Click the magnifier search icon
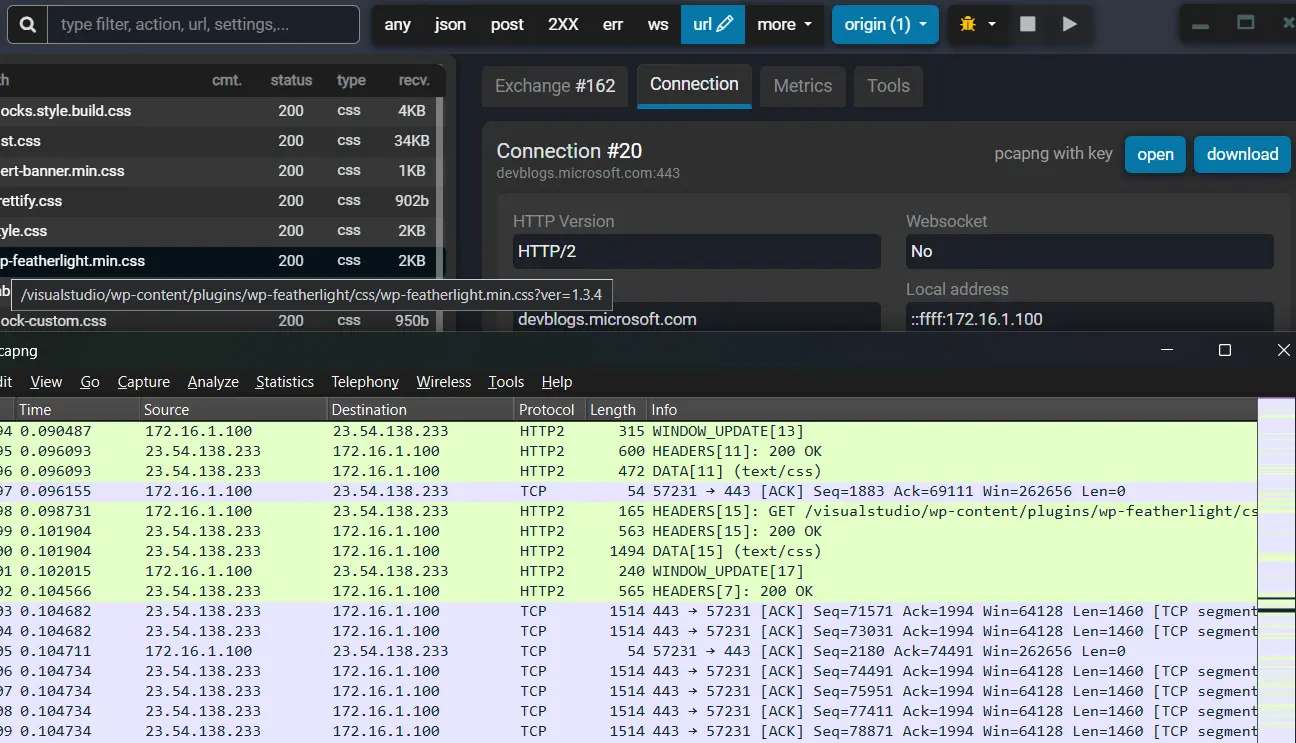The width and height of the screenshot is (1296, 743). (28, 24)
